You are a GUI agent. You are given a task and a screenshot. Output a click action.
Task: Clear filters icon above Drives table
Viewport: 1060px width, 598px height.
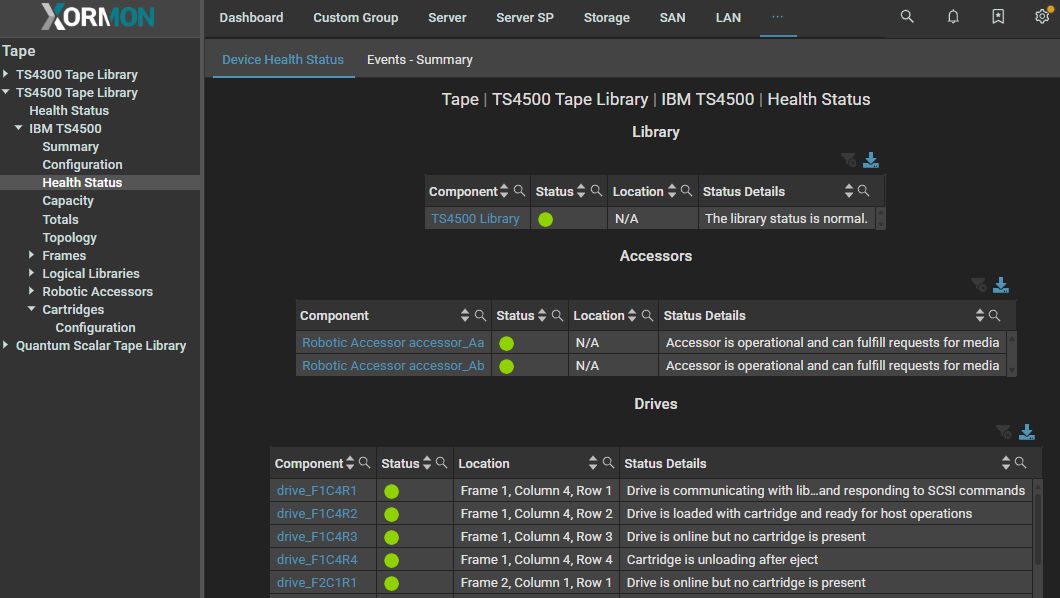[x=1003, y=432]
